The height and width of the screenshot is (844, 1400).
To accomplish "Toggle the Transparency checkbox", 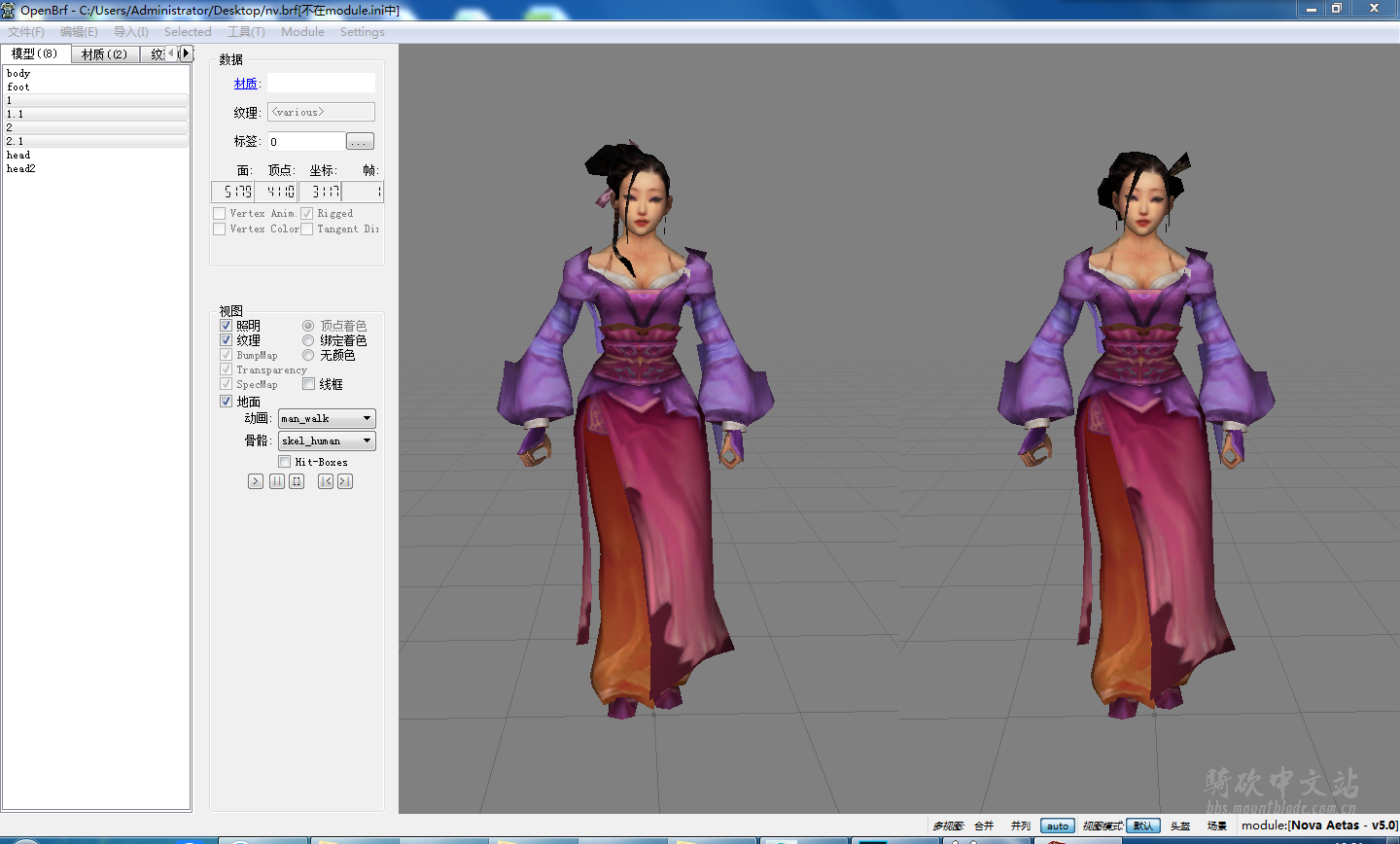I will (x=226, y=369).
